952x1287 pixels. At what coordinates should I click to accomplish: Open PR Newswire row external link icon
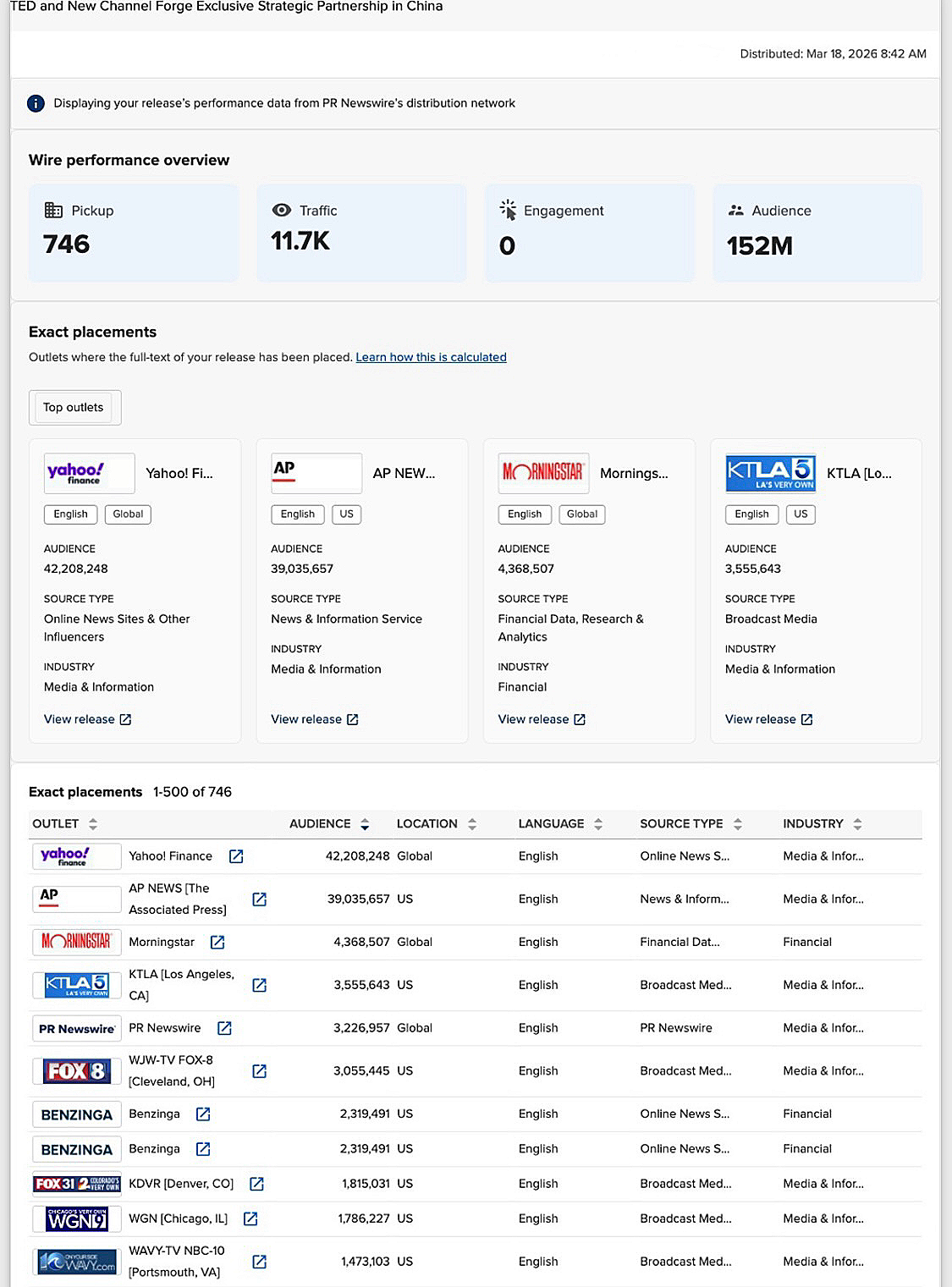[224, 1028]
